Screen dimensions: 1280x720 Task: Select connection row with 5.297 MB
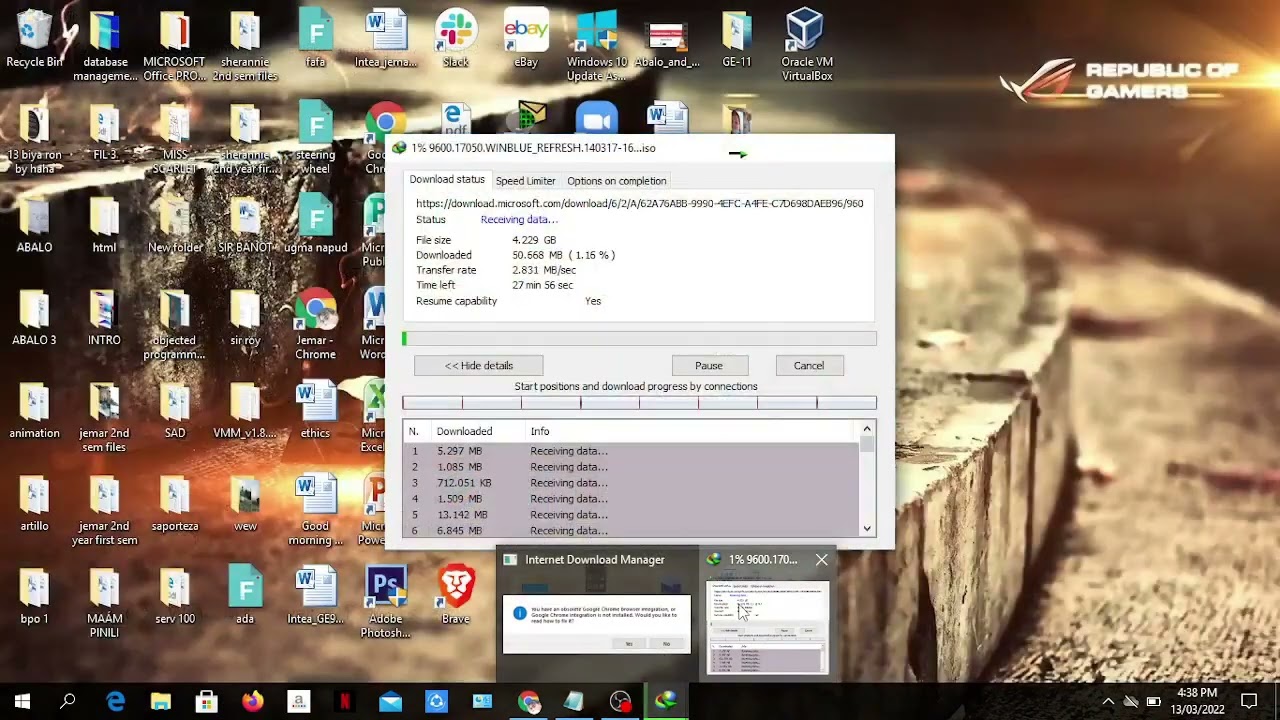click(x=631, y=451)
